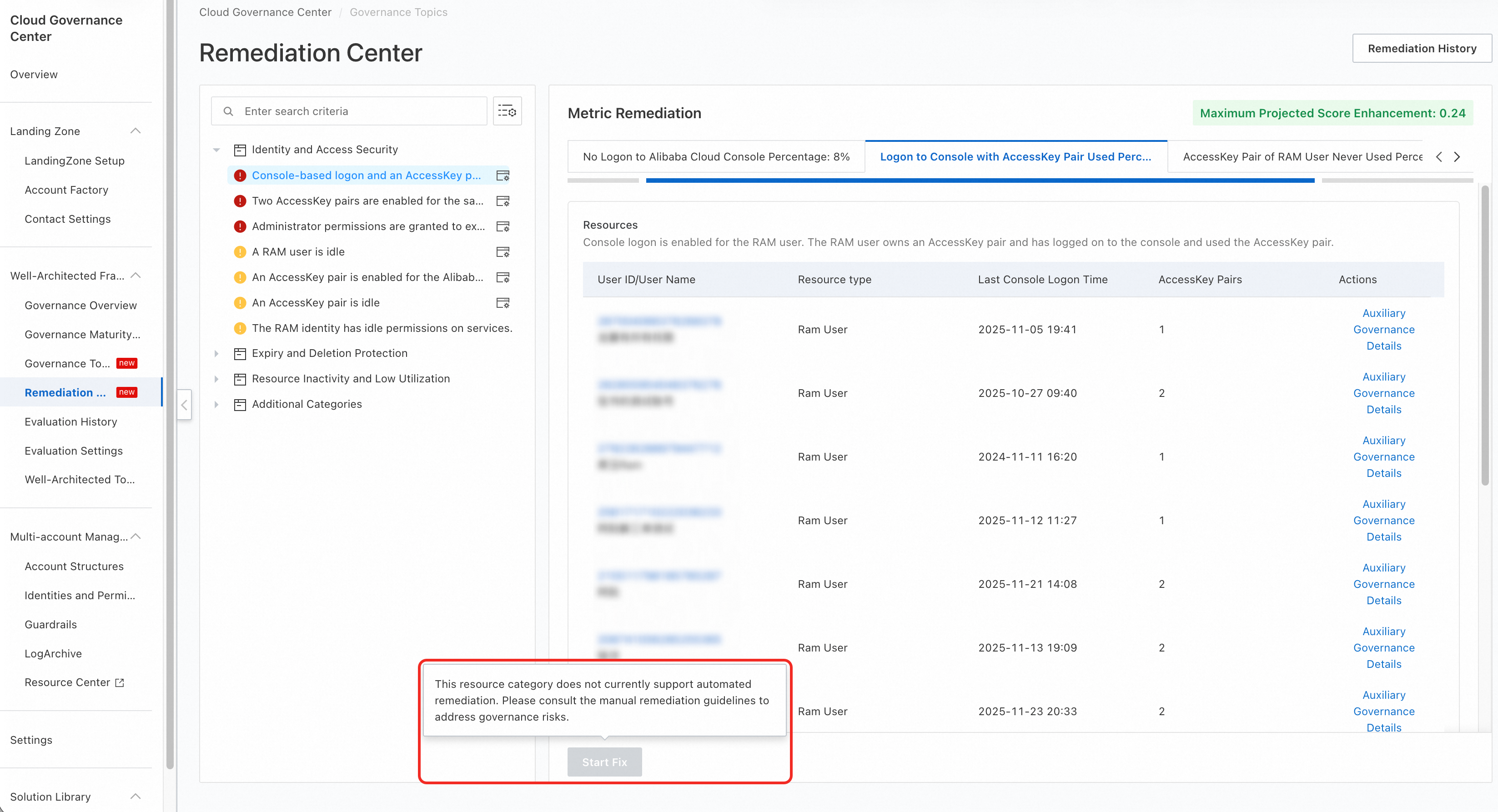
Task: Switch to No Logon to Alibaba Cloud Console tab
Action: pyautogui.click(x=716, y=157)
